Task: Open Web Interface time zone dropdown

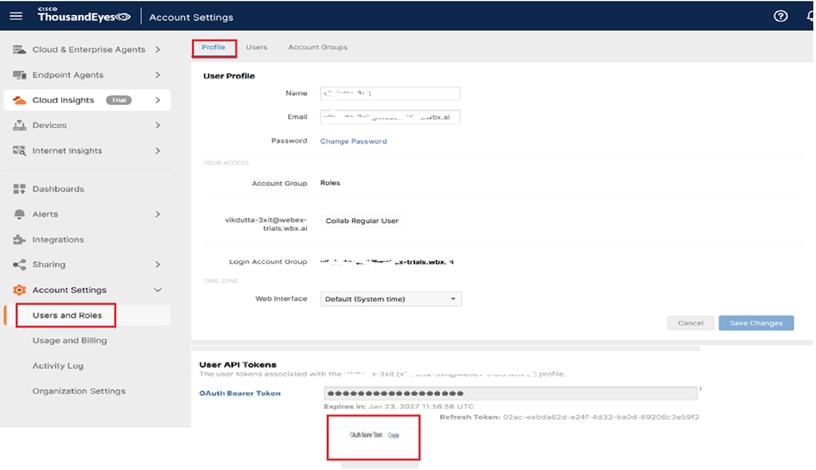Action: click(391, 299)
